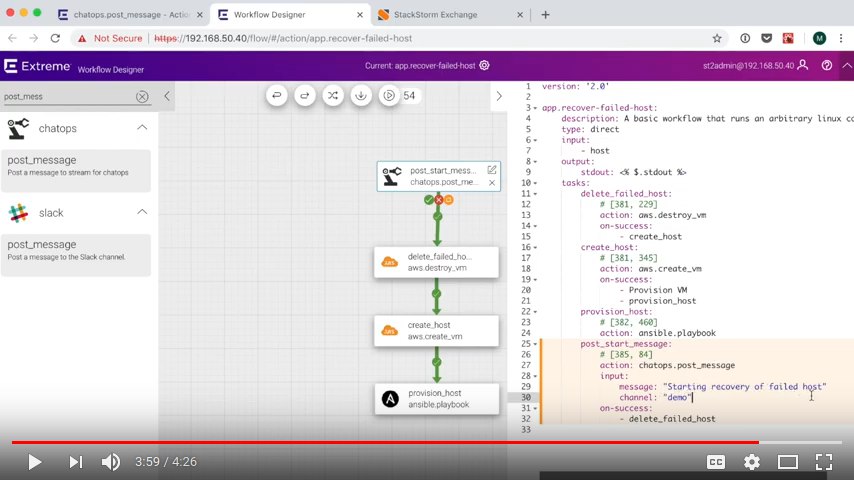Clear the post_mess search field
Screen dimensions: 854x480
click(x=142, y=96)
